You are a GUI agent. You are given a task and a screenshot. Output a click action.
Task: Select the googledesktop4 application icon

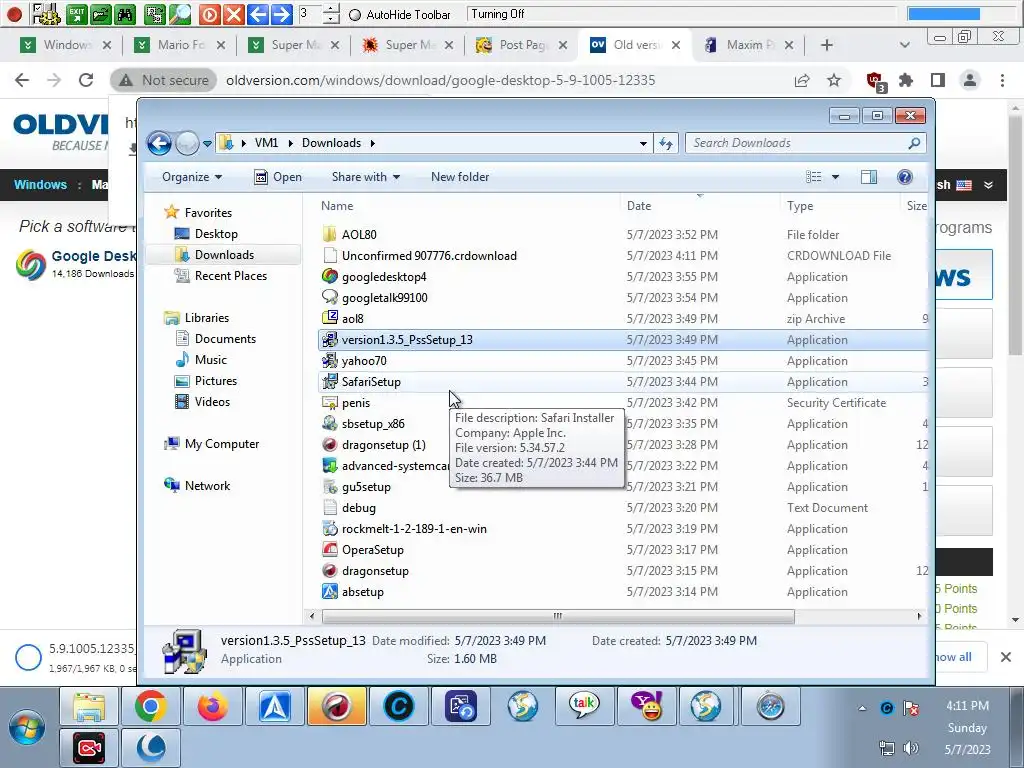[x=330, y=276]
